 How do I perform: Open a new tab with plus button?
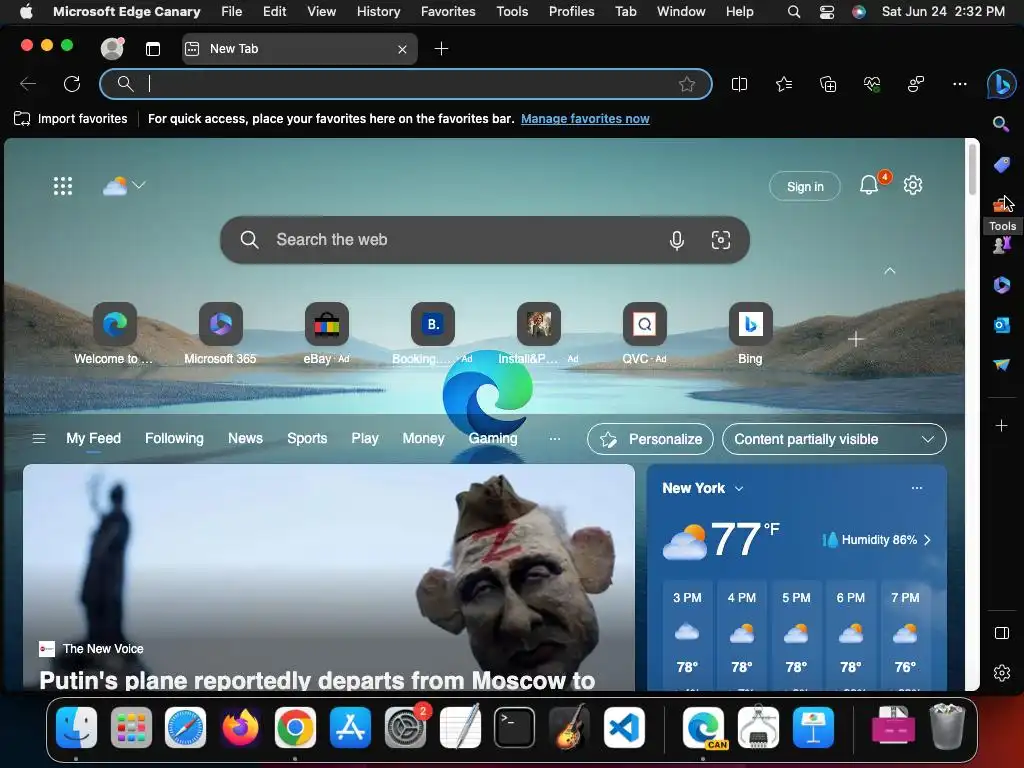441,49
